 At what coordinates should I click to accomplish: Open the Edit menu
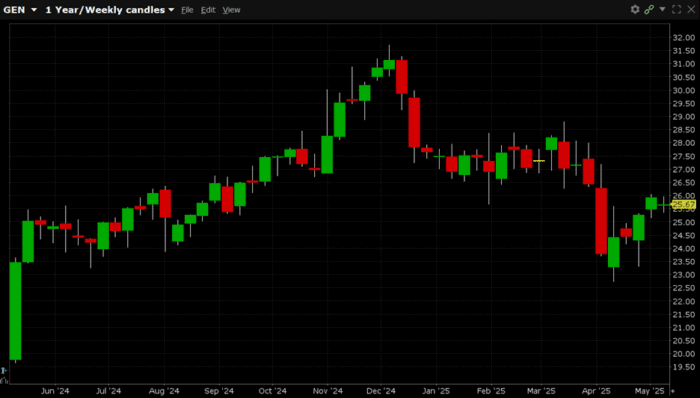coord(208,10)
